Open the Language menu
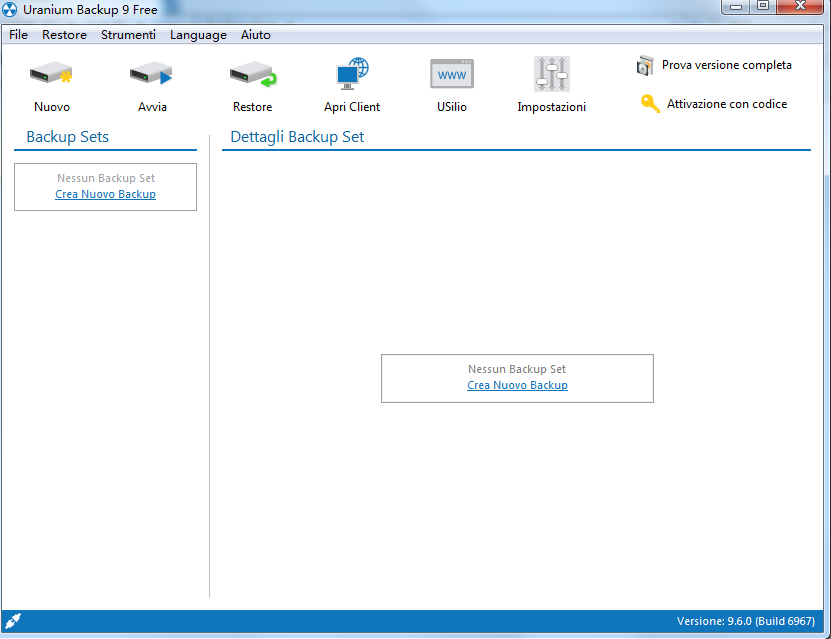831x639 pixels. pos(198,35)
